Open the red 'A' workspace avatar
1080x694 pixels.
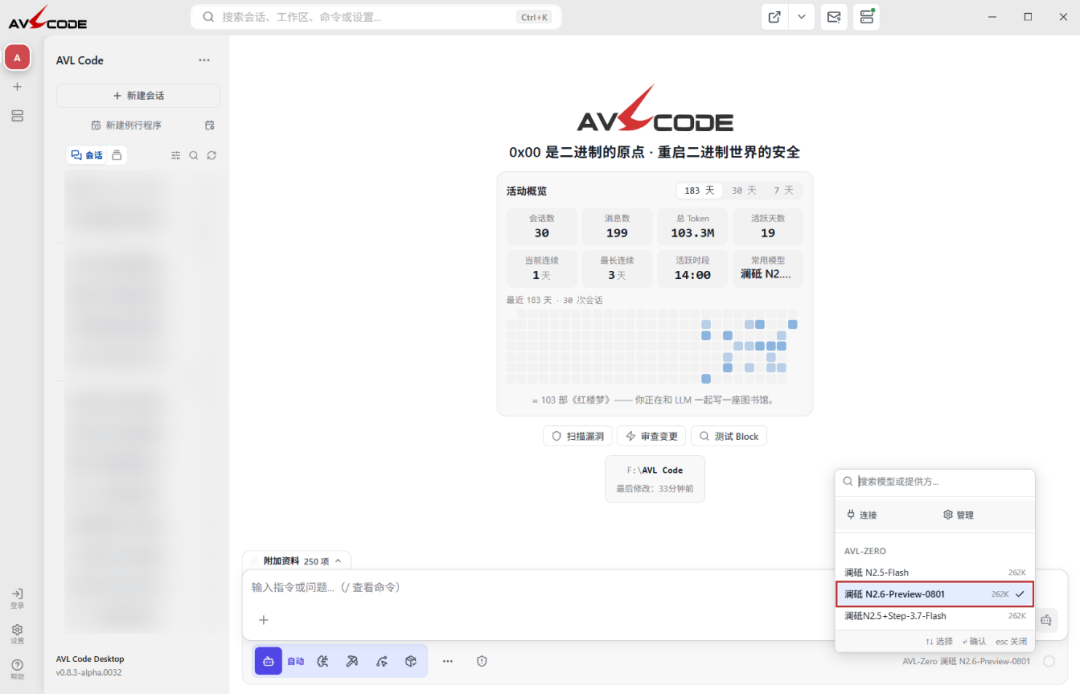click(17, 57)
